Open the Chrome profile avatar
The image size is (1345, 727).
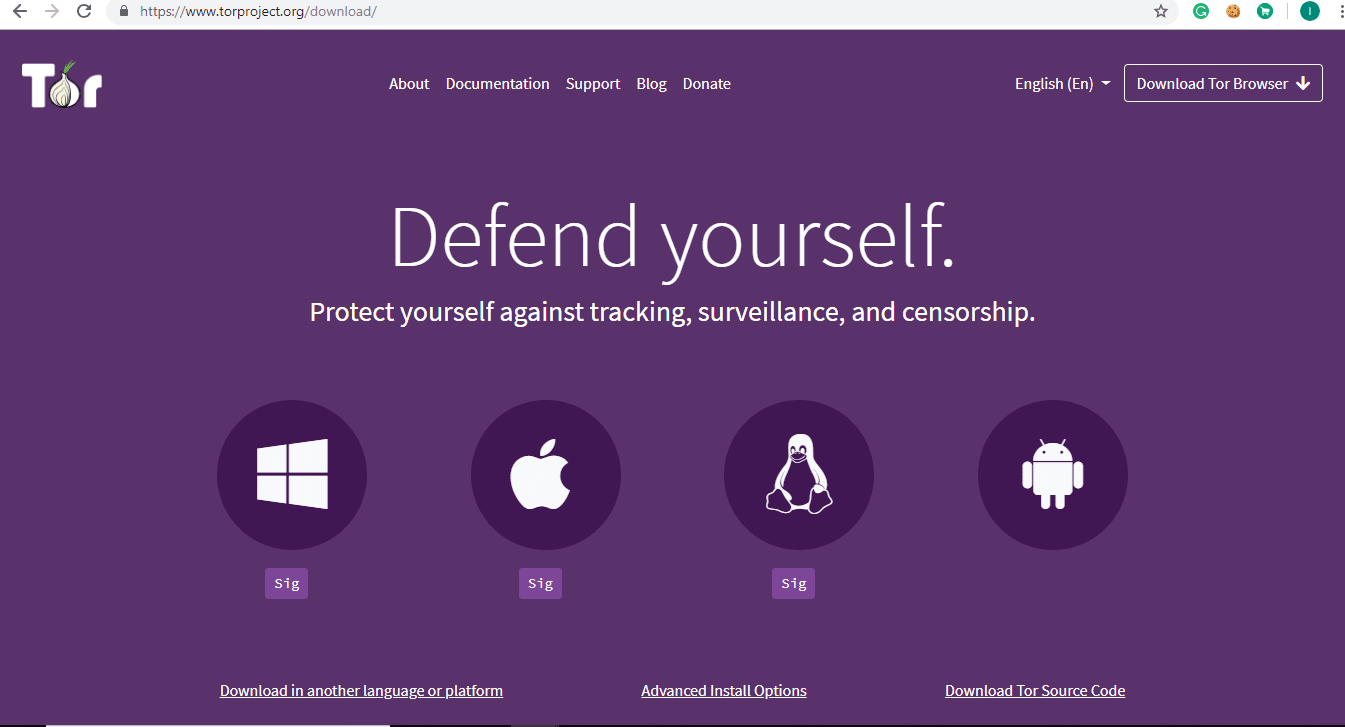1309,12
